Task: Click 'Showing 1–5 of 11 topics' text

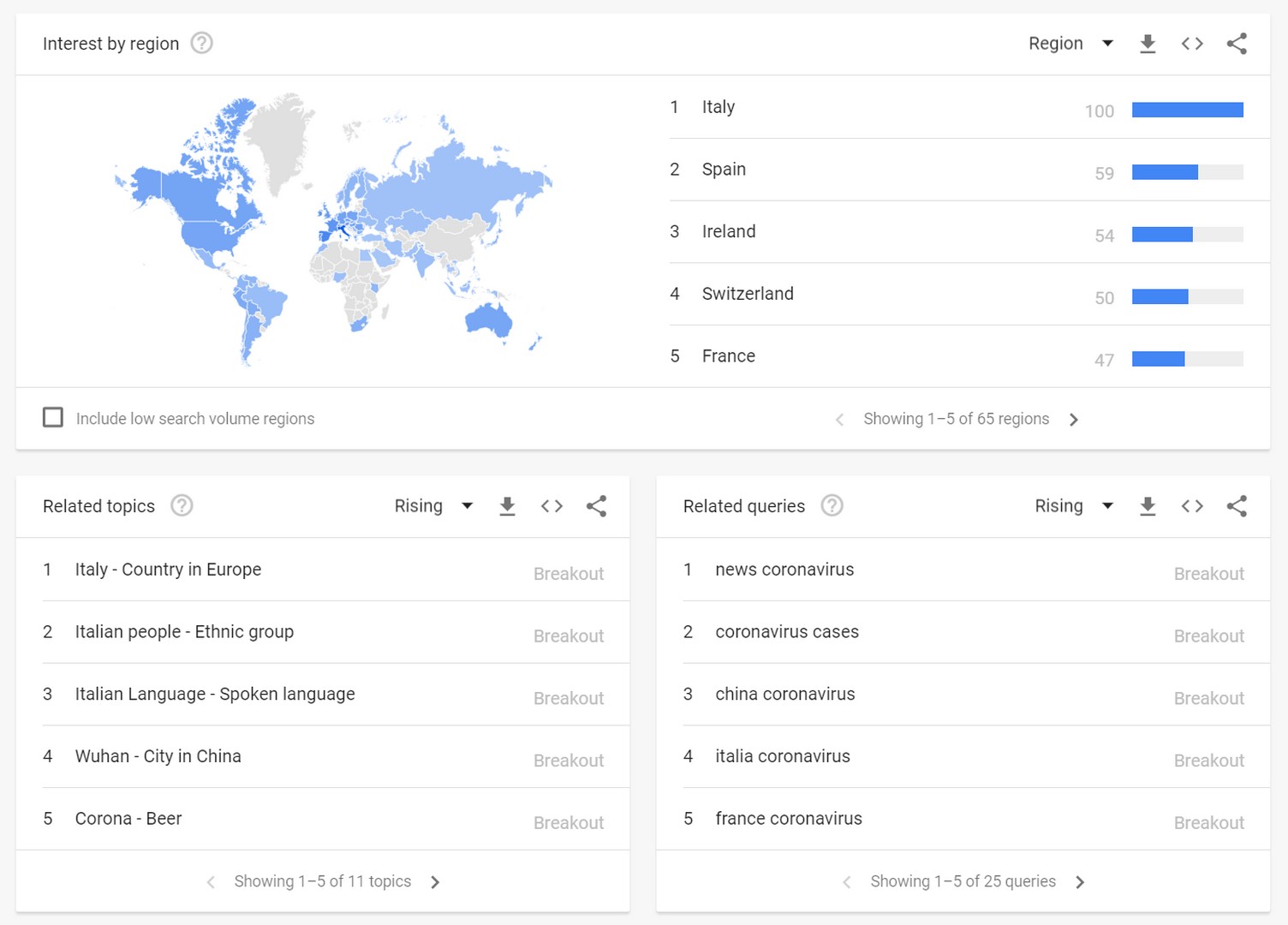Action: click(x=322, y=881)
